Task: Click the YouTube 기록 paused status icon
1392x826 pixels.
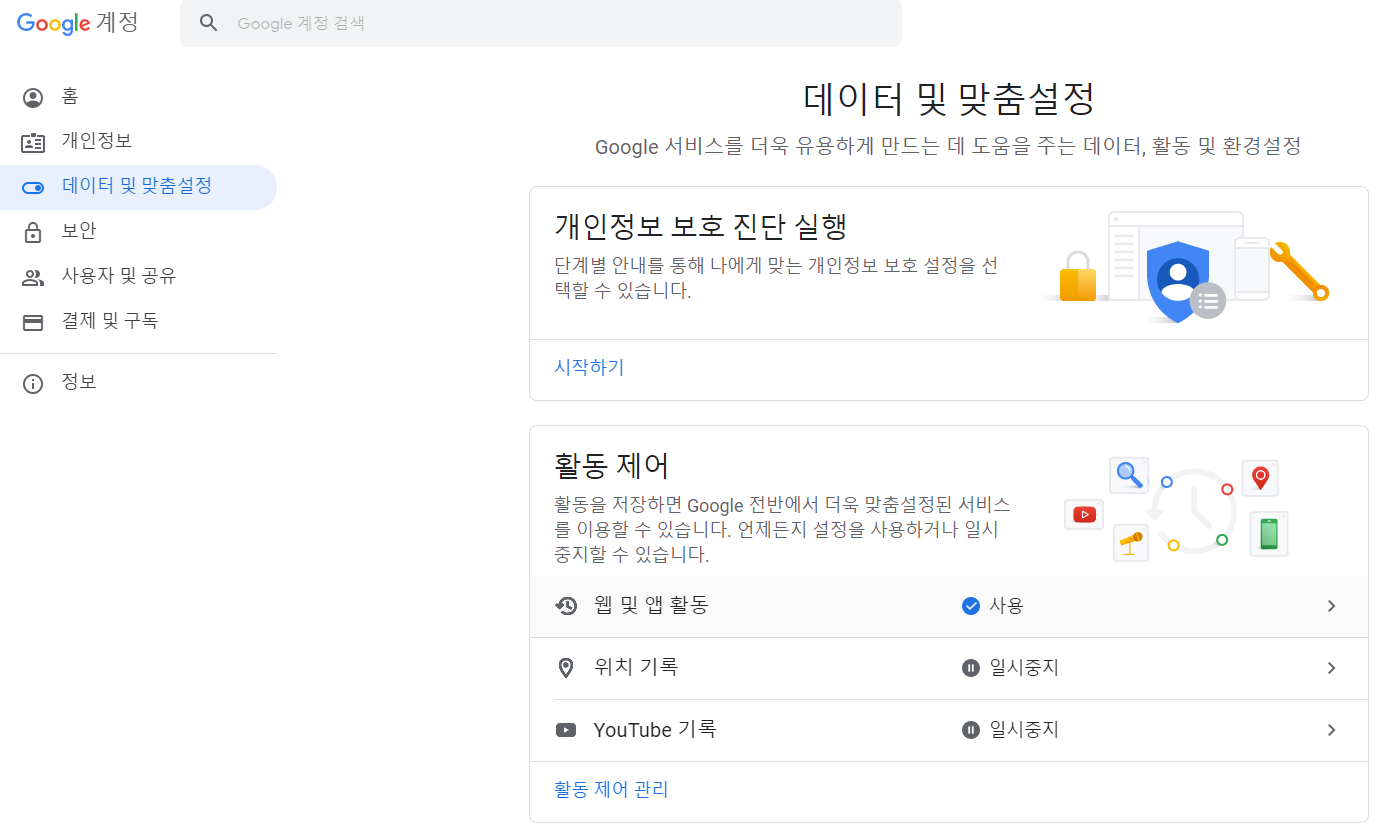Action: click(x=970, y=730)
